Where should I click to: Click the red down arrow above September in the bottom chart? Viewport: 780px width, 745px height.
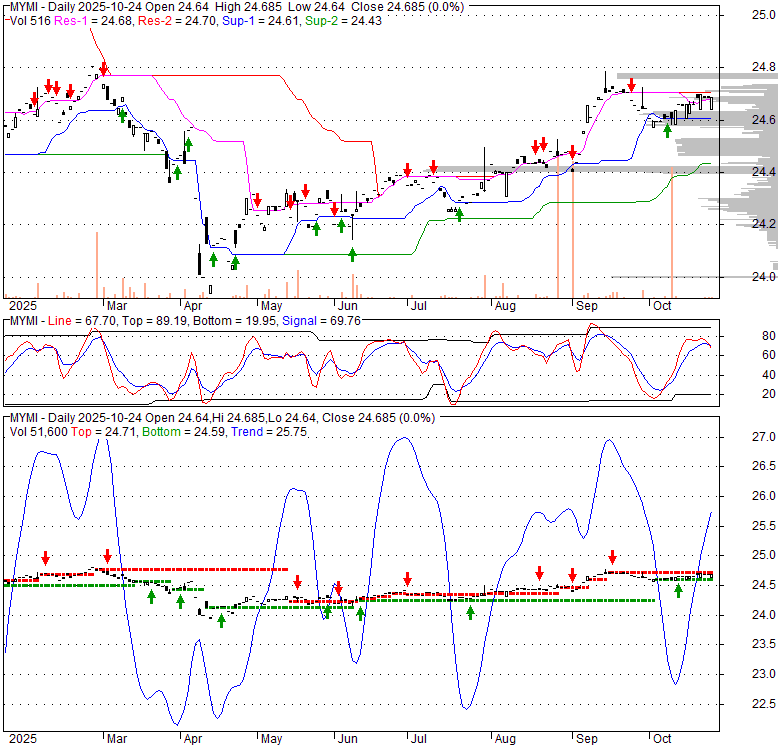point(612,558)
